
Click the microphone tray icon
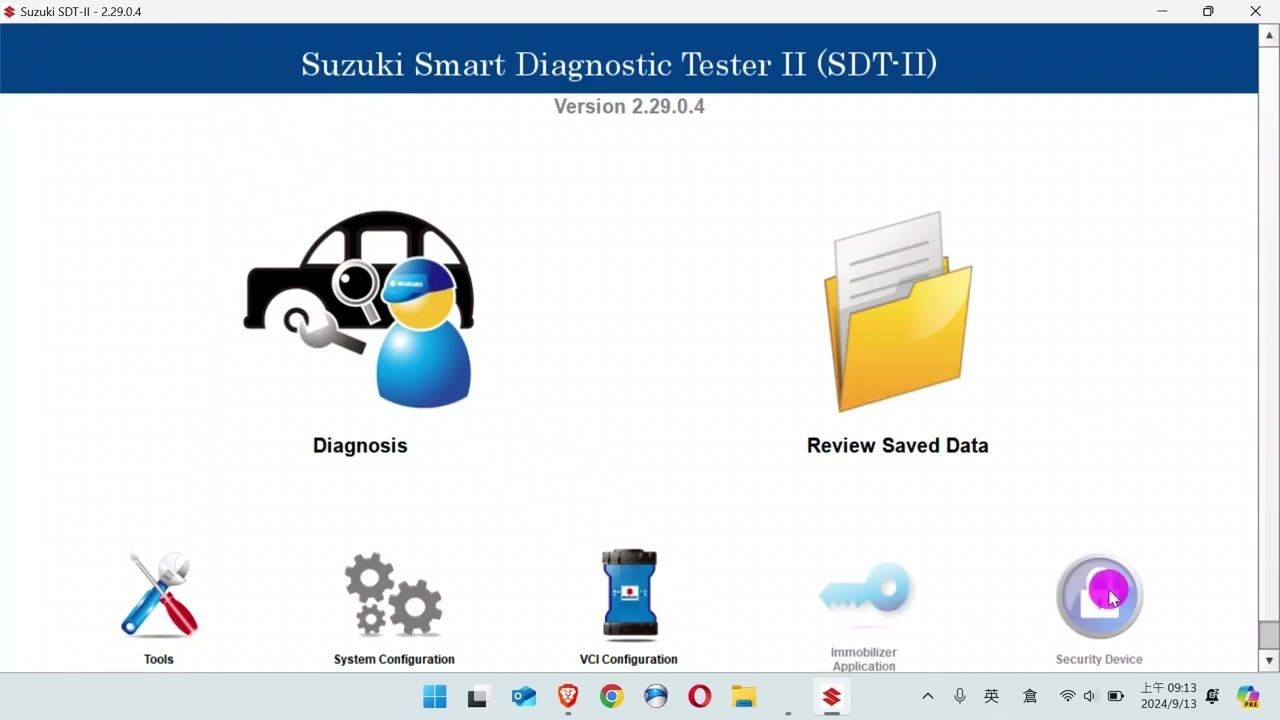tap(960, 697)
